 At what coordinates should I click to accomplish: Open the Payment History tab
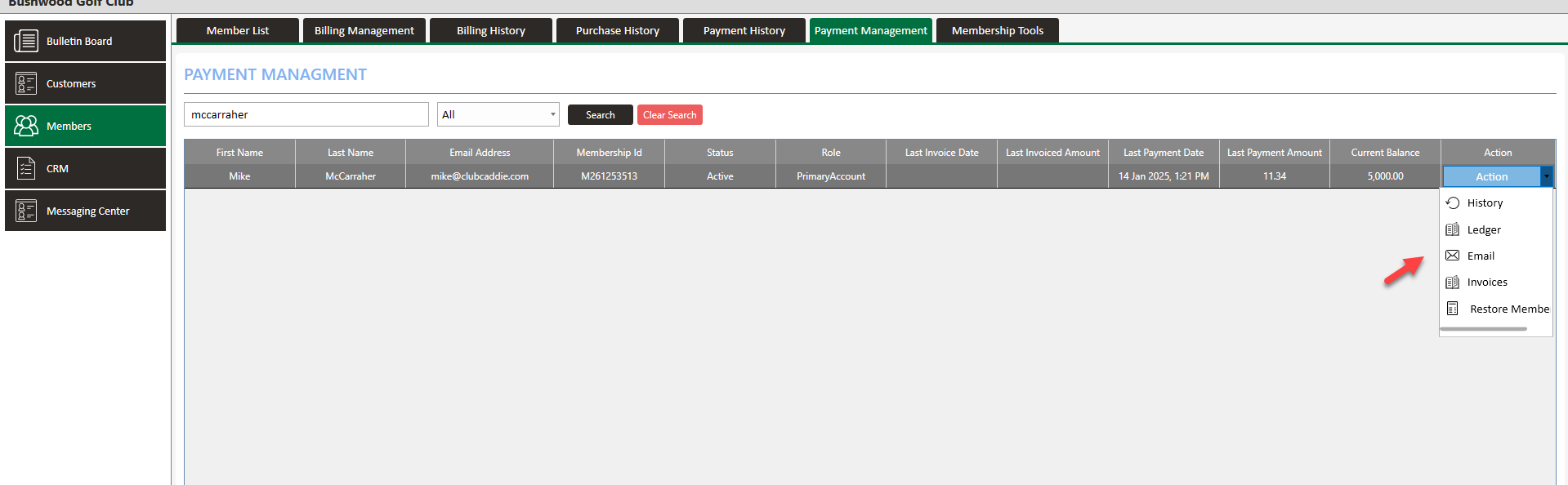pos(744,30)
